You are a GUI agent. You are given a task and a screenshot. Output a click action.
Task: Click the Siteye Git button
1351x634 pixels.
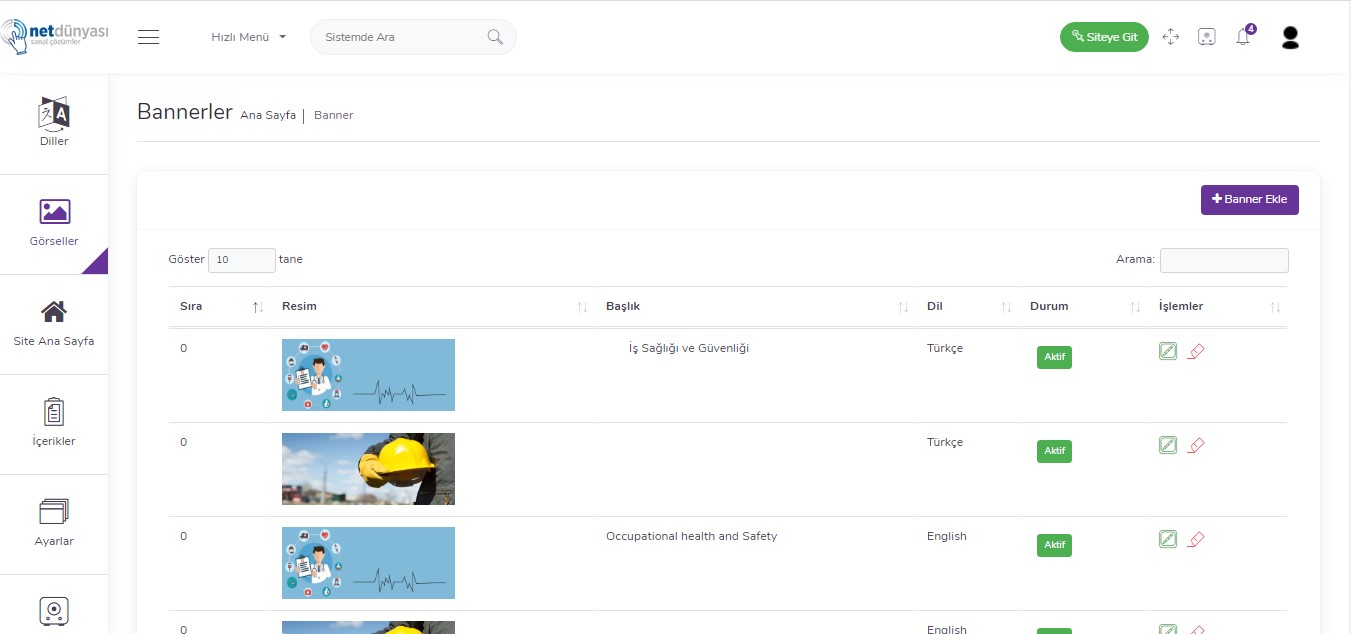pyautogui.click(x=1104, y=37)
